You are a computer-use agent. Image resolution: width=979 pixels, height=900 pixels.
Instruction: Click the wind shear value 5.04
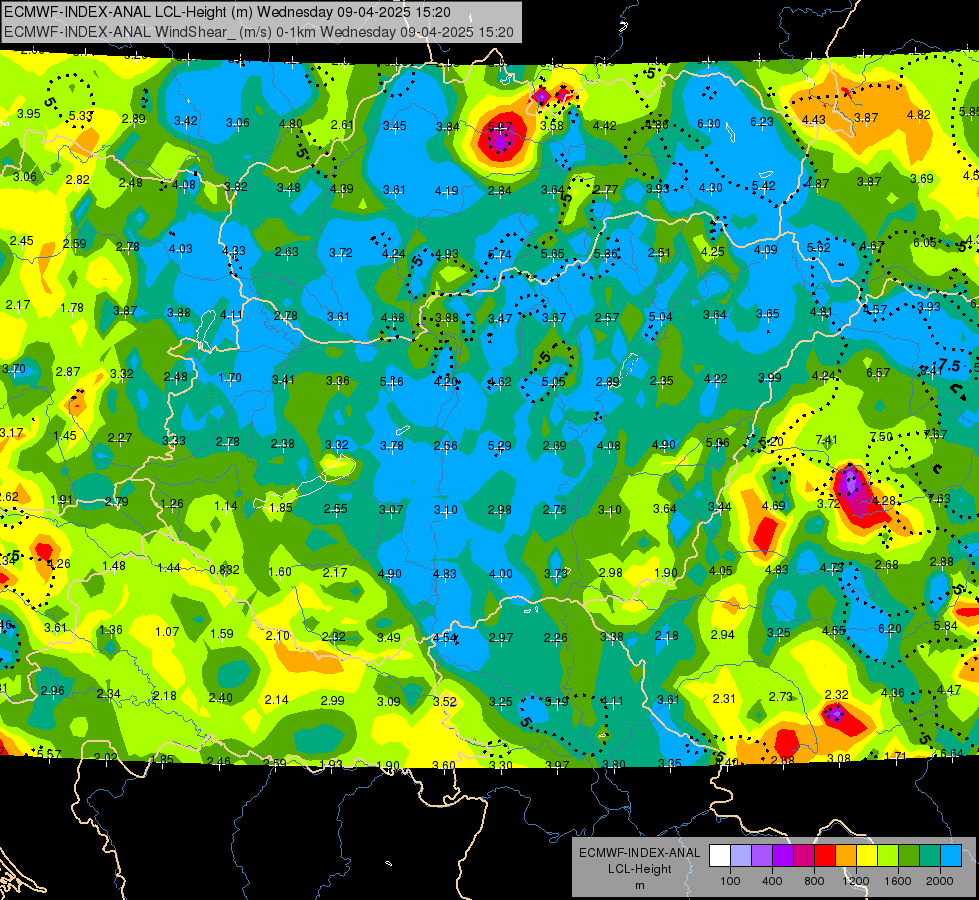click(x=660, y=317)
